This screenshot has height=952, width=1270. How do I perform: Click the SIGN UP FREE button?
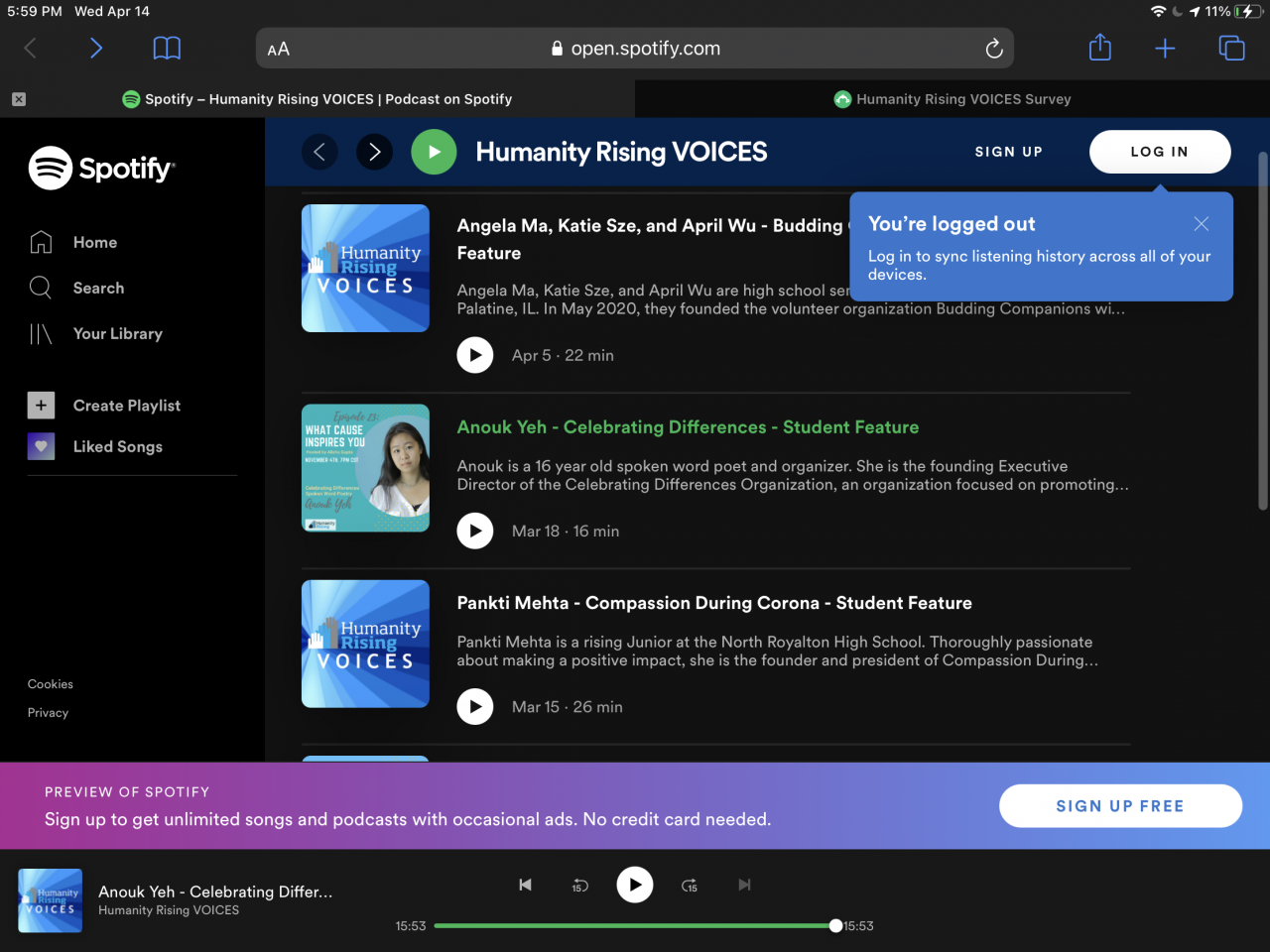point(1120,806)
